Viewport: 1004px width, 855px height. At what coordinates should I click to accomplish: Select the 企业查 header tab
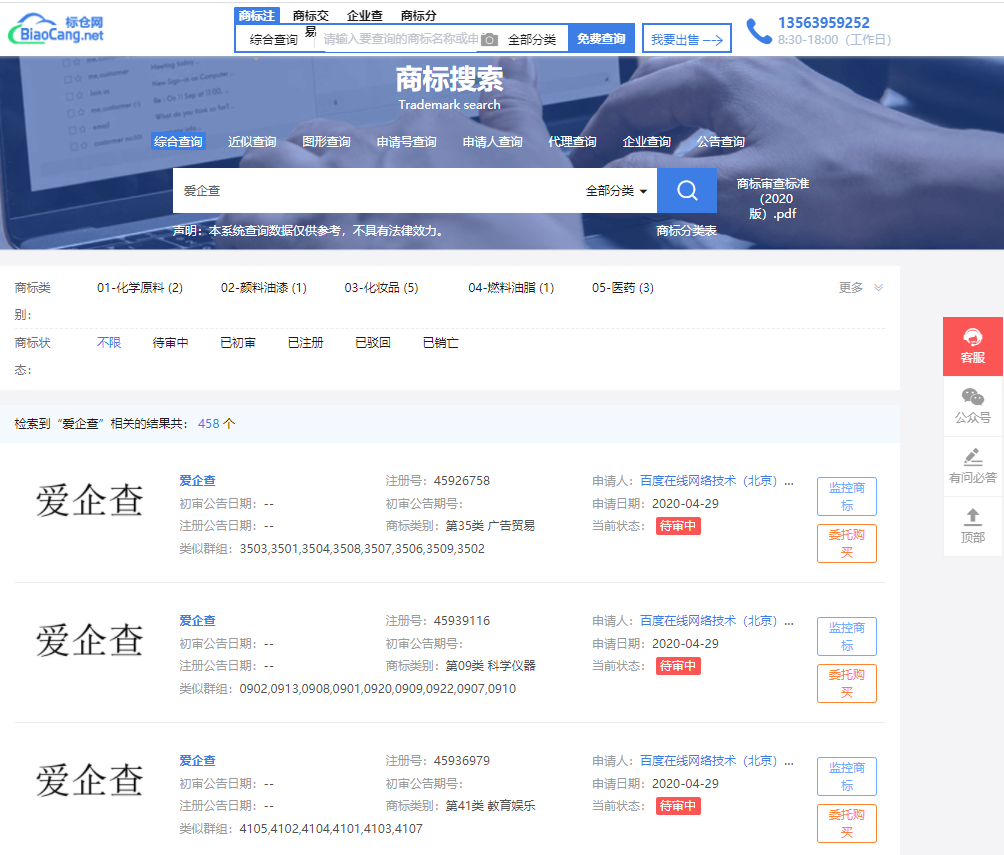(365, 16)
